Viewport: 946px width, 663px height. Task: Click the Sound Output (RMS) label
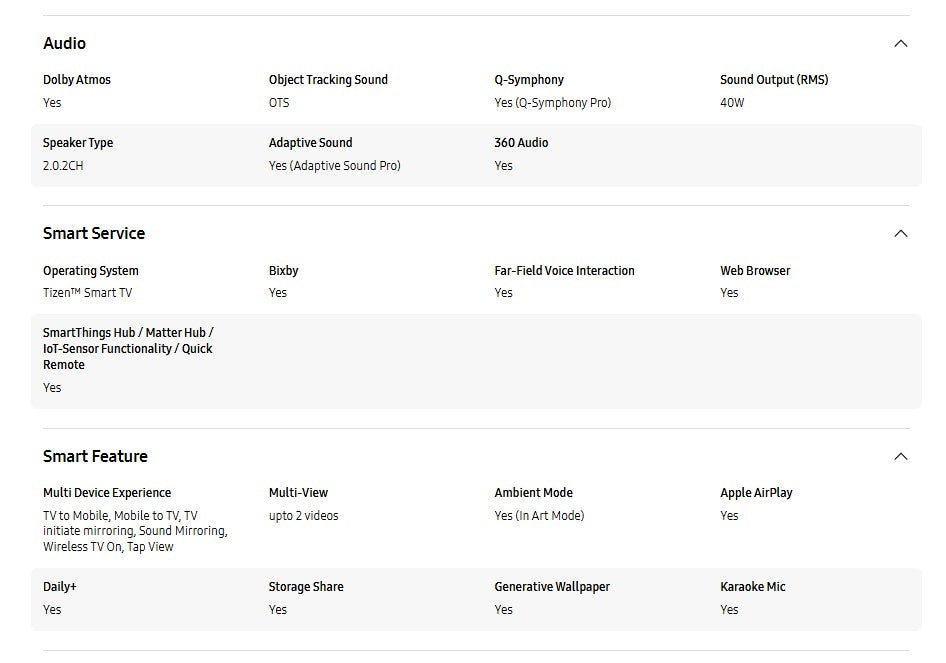click(x=774, y=80)
